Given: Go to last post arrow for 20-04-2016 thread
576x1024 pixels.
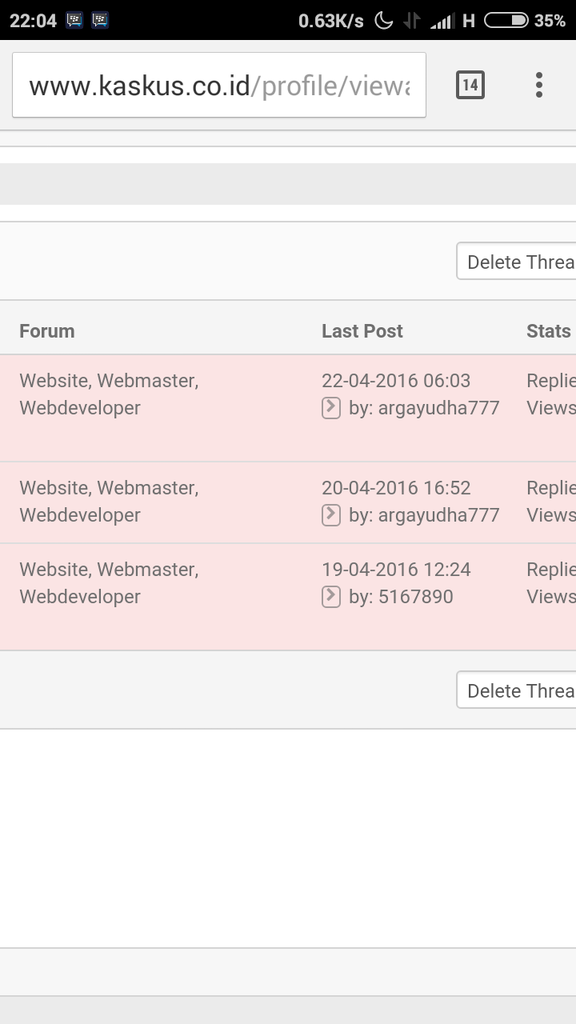Looking at the screenshot, I should coord(331,515).
